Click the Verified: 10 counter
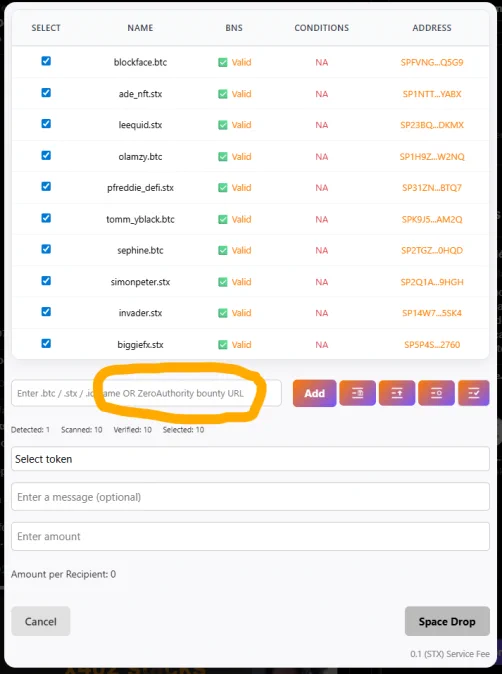The height and width of the screenshot is (674, 502). (x=132, y=429)
